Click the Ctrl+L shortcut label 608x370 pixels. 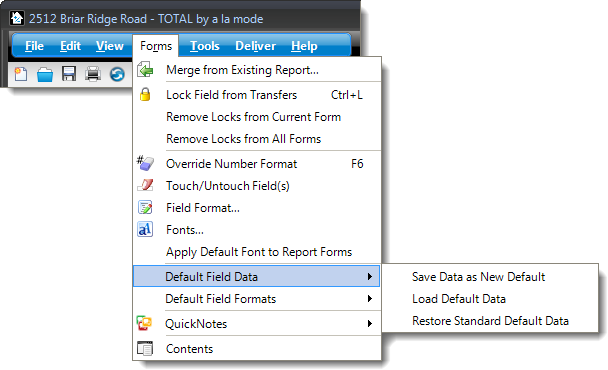point(347,95)
